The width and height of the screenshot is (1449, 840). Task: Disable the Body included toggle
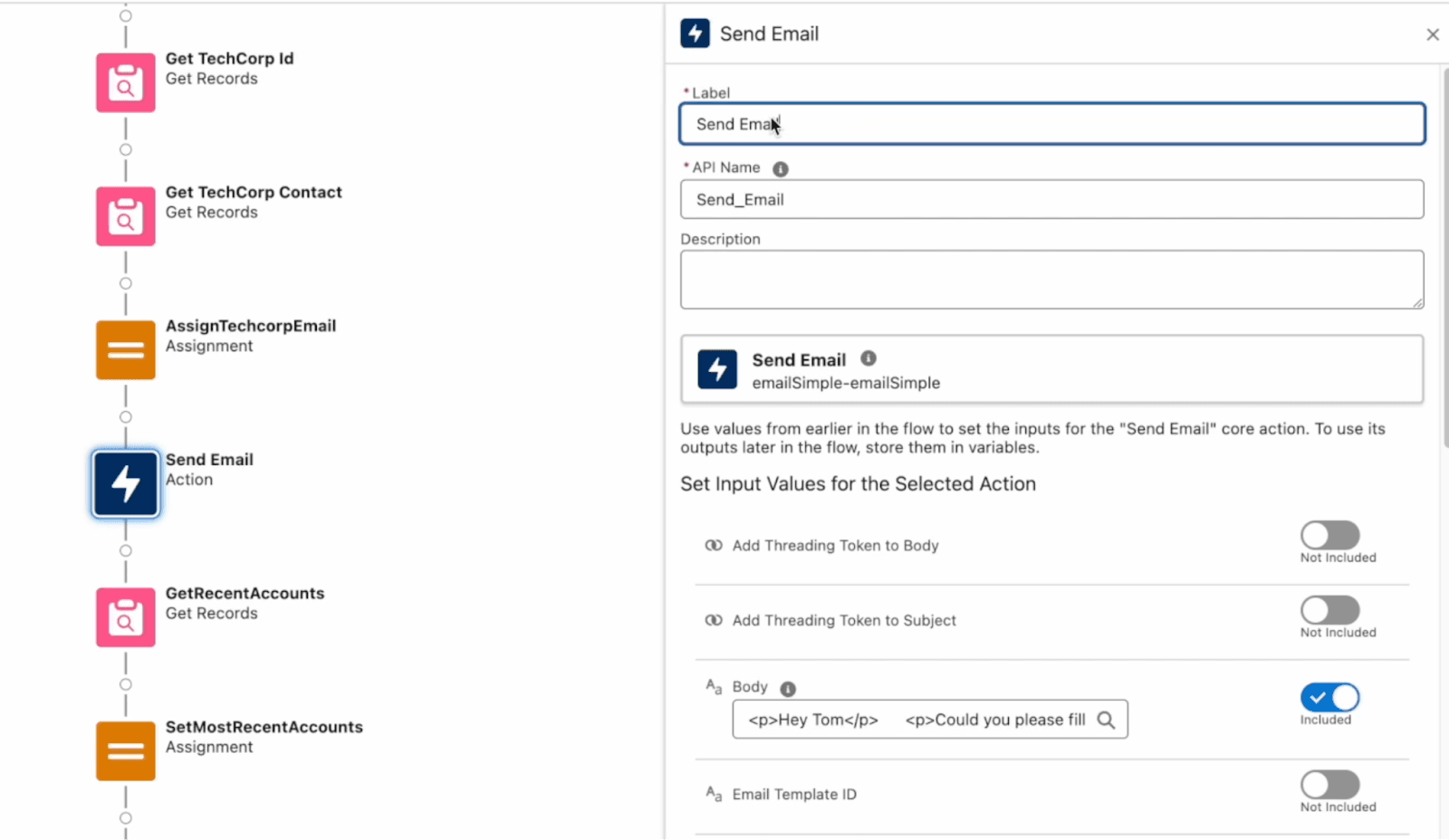[x=1329, y=697]
